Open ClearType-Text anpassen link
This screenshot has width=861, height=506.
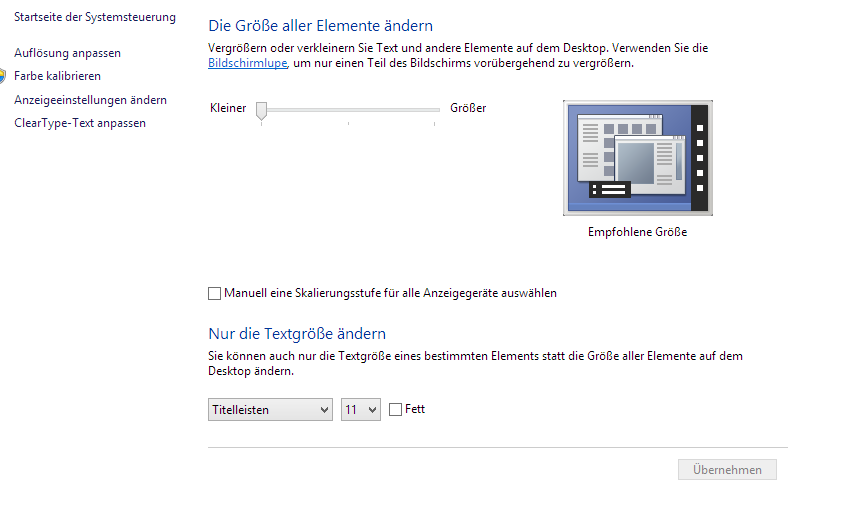(80, 123)
